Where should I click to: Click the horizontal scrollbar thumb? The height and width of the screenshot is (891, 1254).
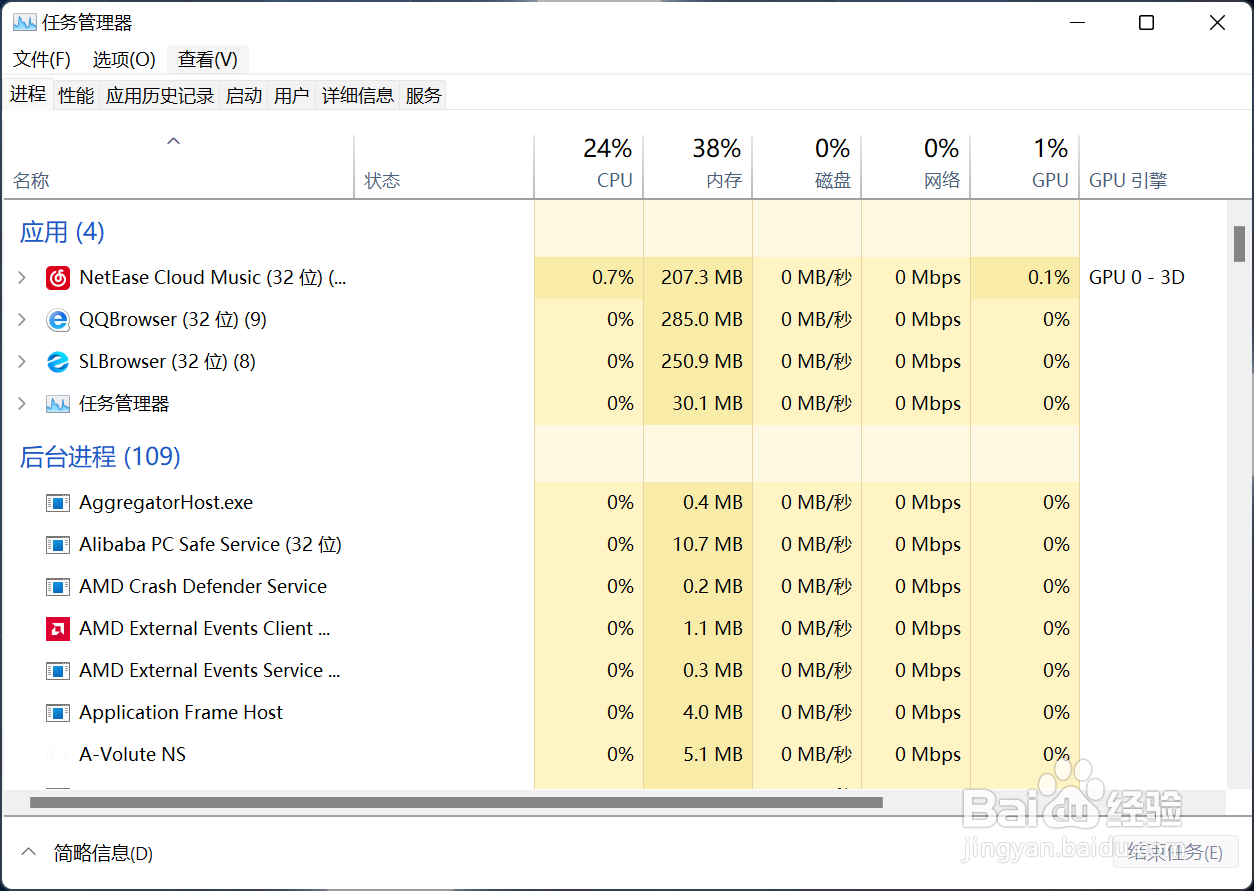click(x=456, y=802)
